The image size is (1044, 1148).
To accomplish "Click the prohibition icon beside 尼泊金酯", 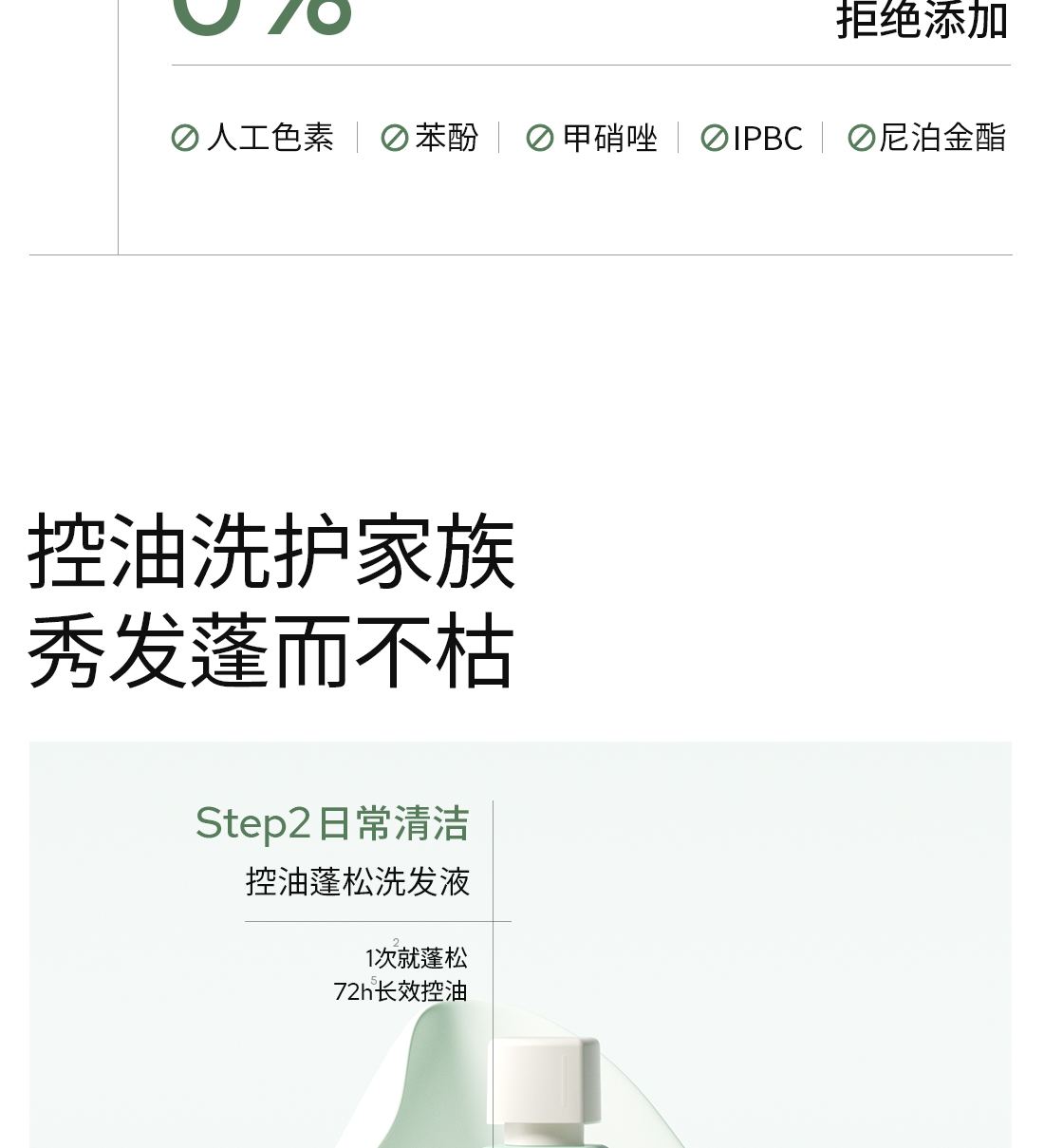I will pyautogui.click(x=862, y=139).
